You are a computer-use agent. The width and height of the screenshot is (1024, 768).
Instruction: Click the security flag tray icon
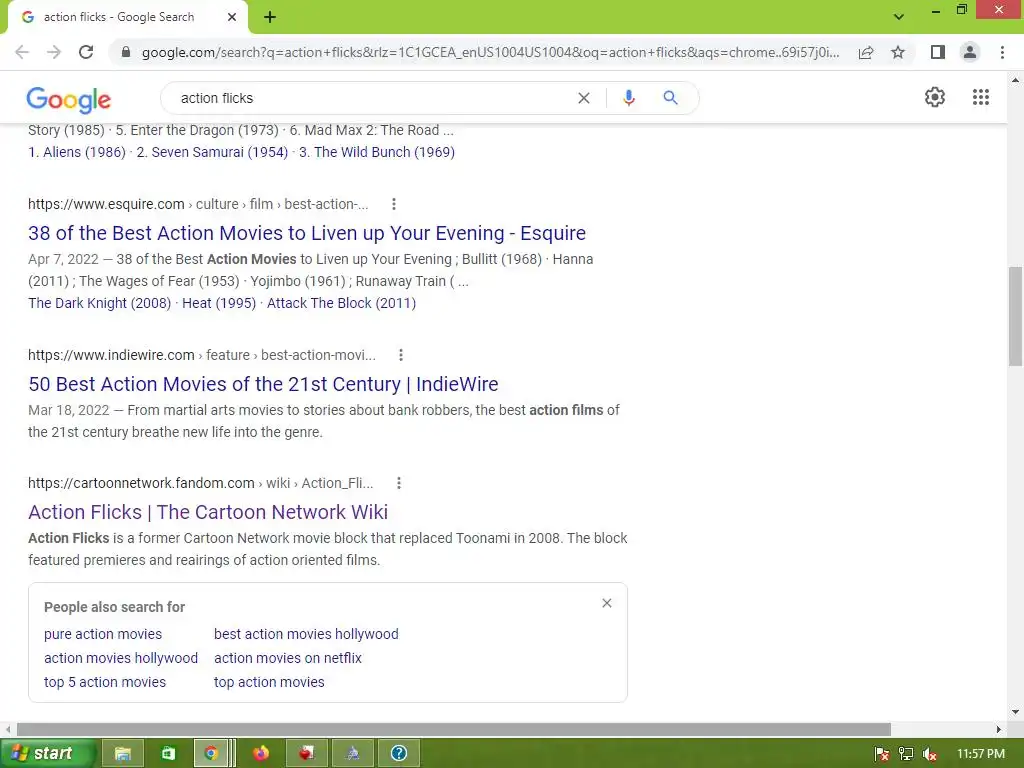pyautogui.click(x=882, y=754)
